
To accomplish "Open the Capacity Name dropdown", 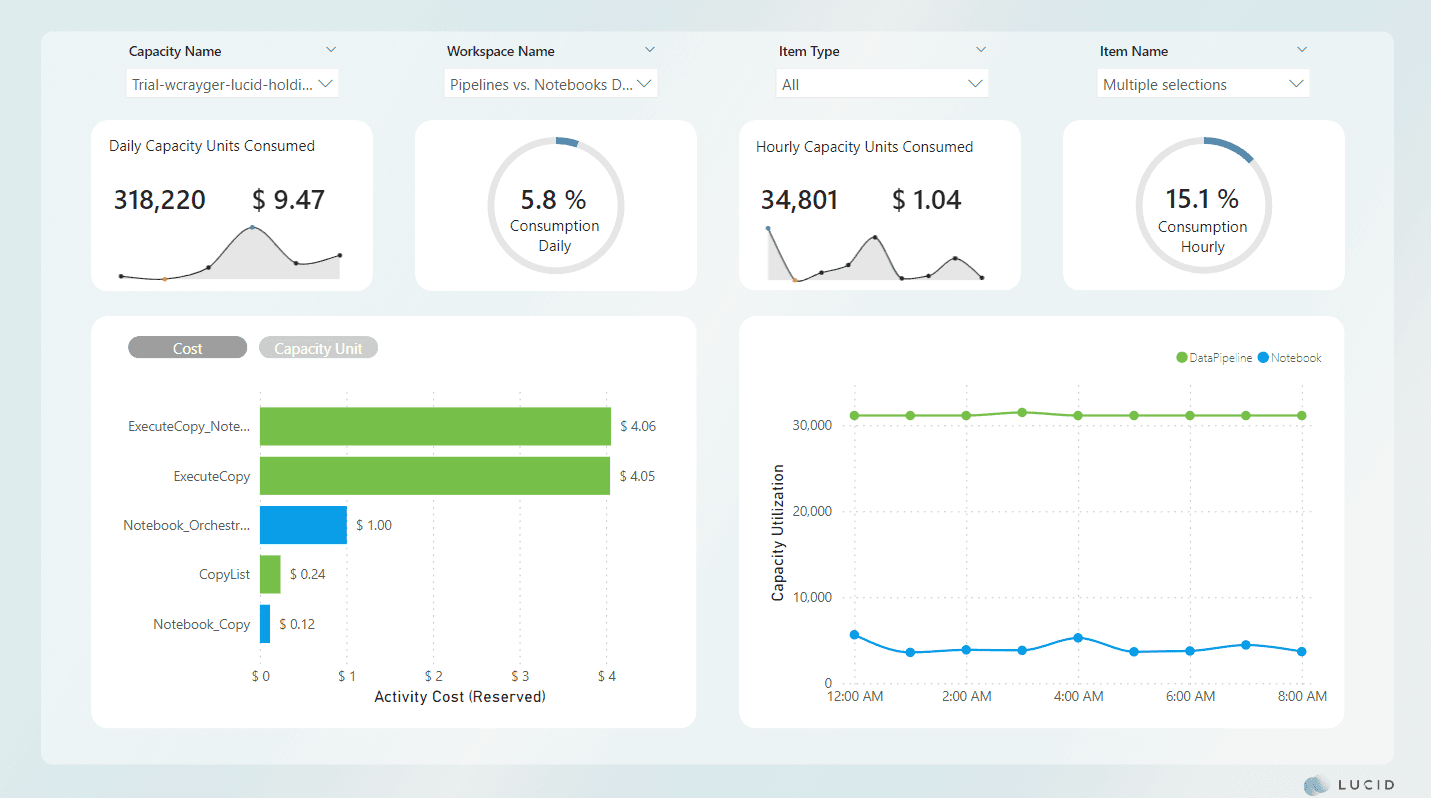I will tap(232, 83).
